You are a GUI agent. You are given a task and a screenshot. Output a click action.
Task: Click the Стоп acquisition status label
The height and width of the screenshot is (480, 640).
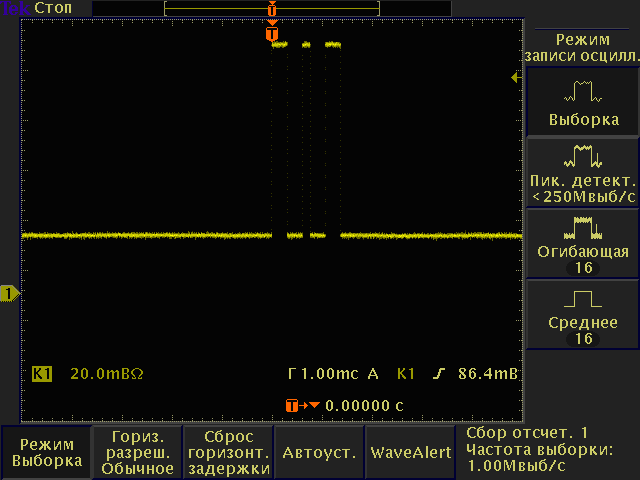point(53,8)
